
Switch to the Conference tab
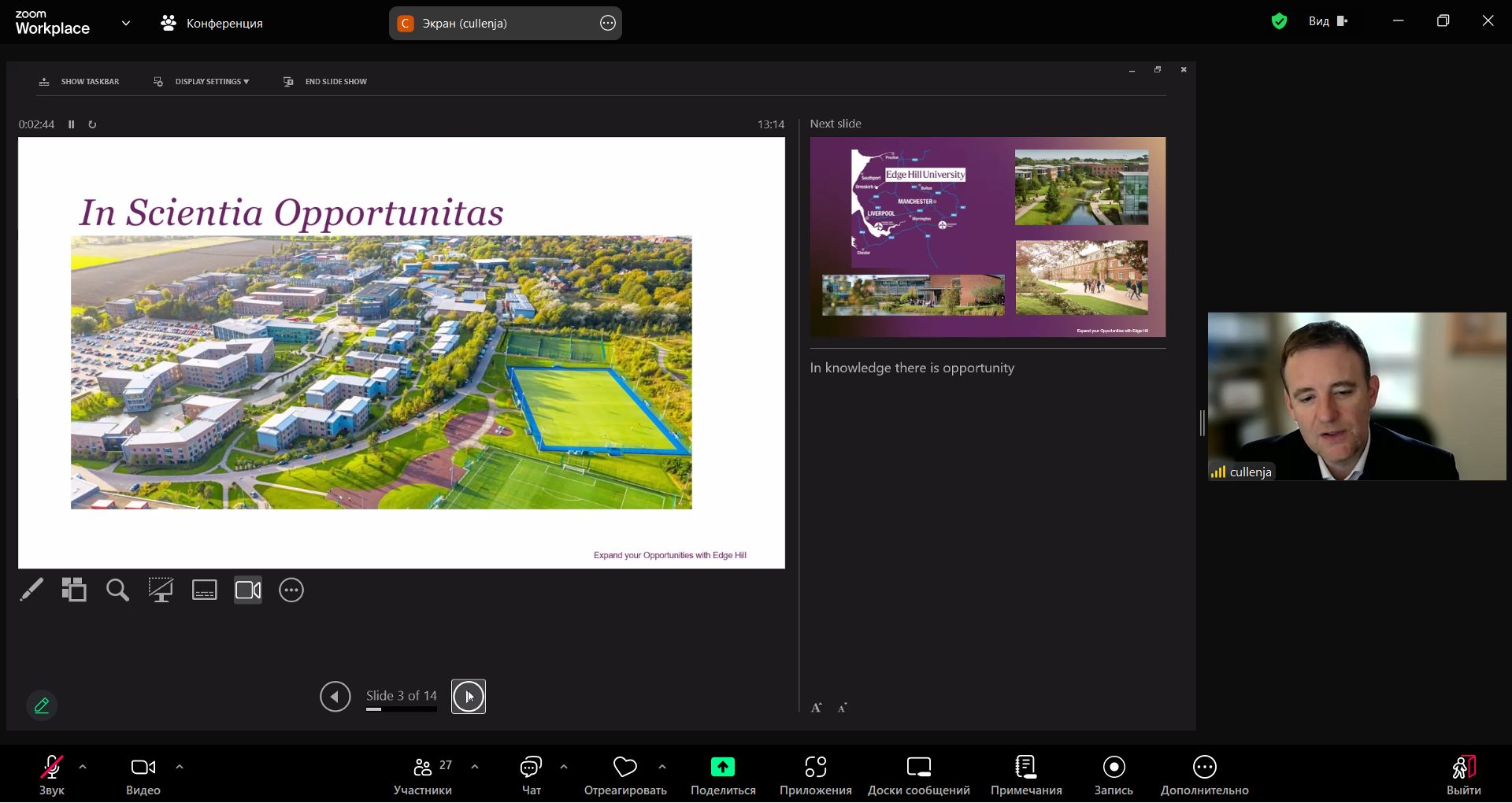pos(212,24)
